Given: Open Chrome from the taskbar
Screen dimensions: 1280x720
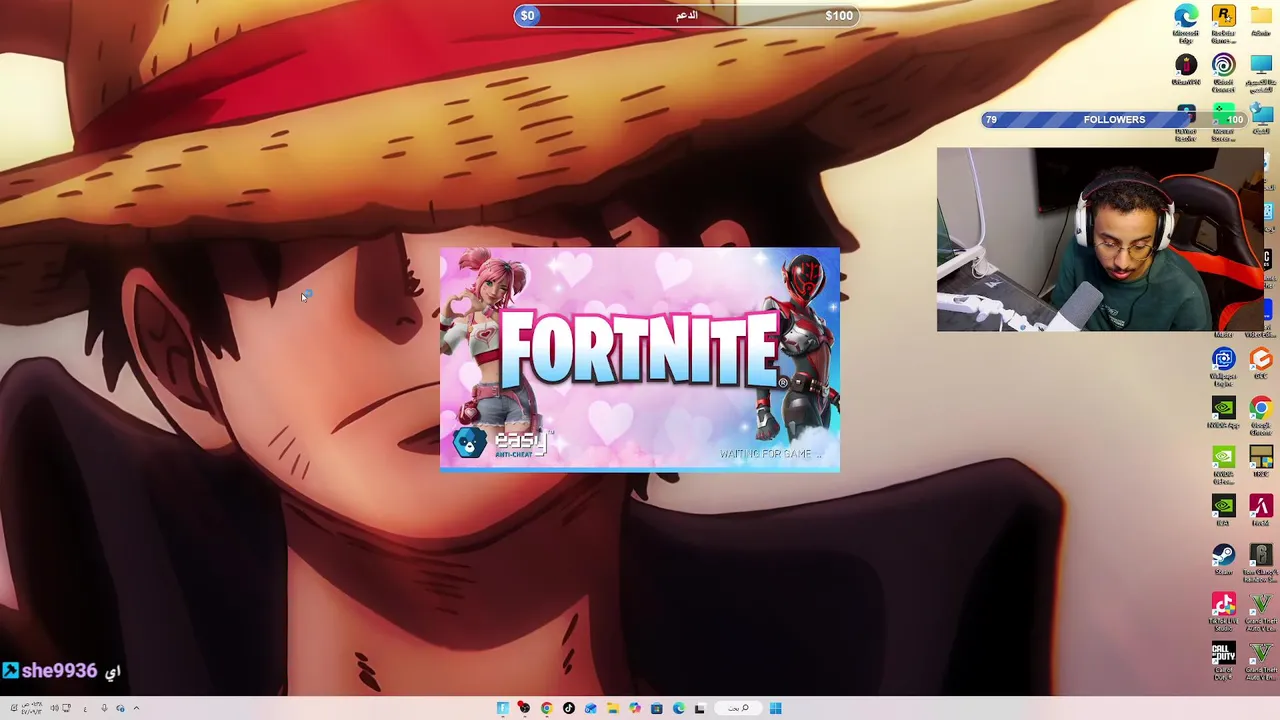Looking at the screenshot, I should point(546,708).
